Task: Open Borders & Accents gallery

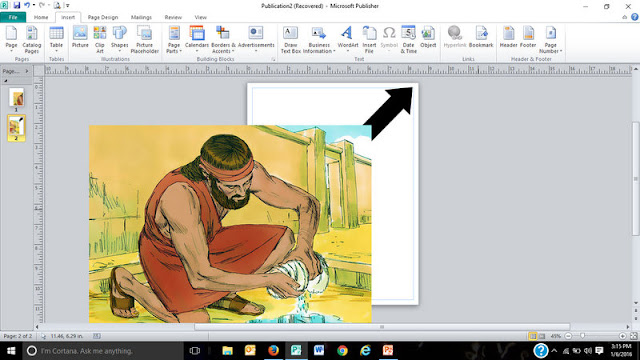Action: (x=223, y=39)
